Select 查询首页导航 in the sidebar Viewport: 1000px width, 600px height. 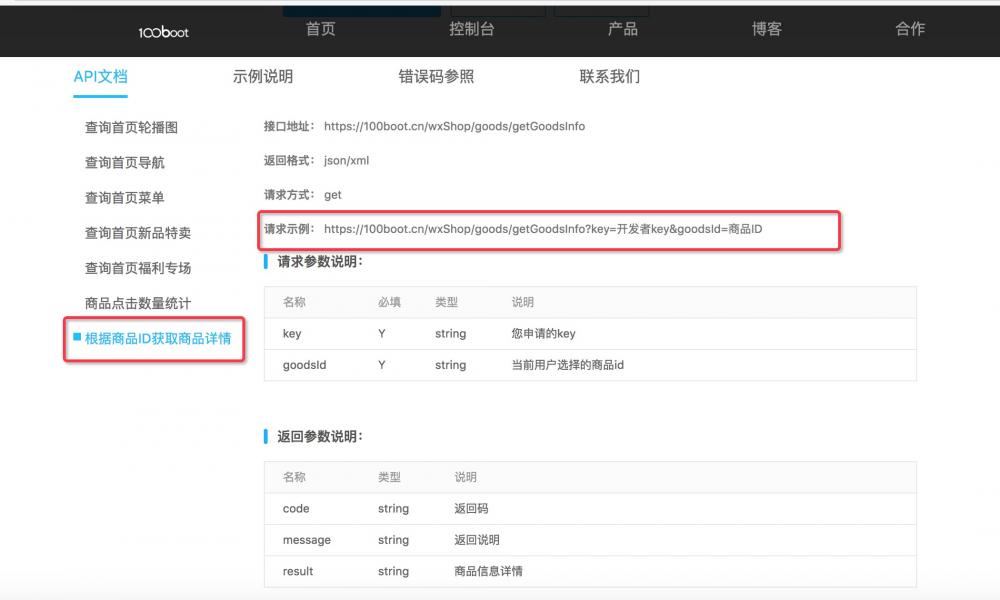click(124, 163)
